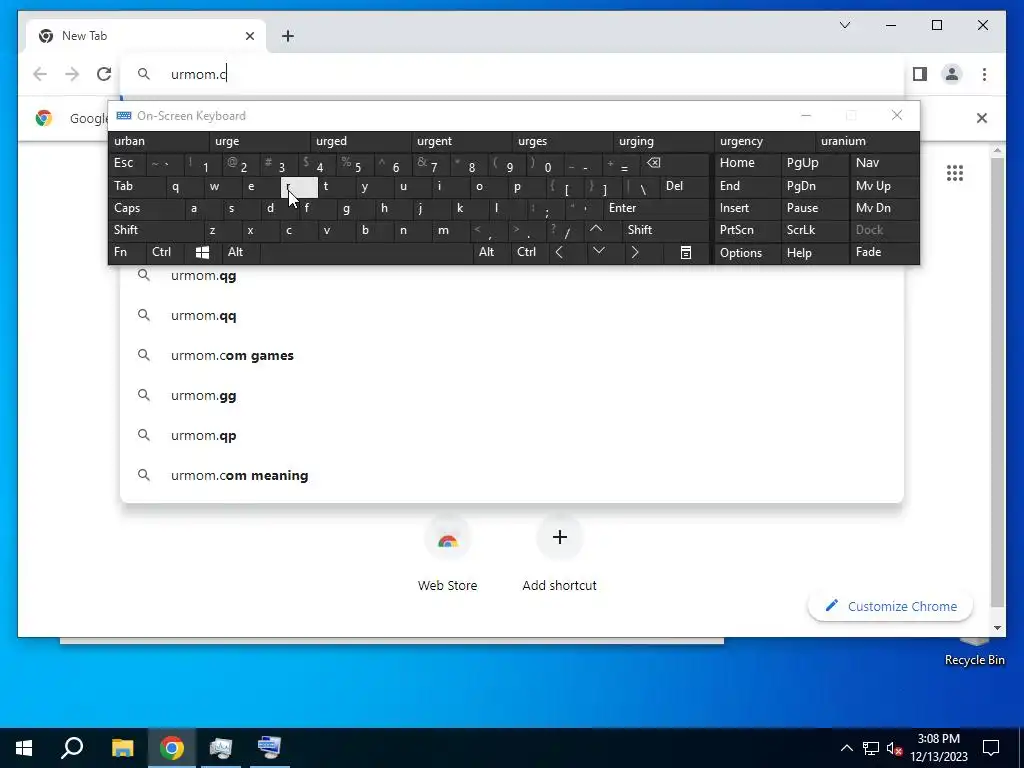Toggle the ScrLk key on On-Screen Keyboard
Screen dimensions: 1024x768
pos(814,230)
